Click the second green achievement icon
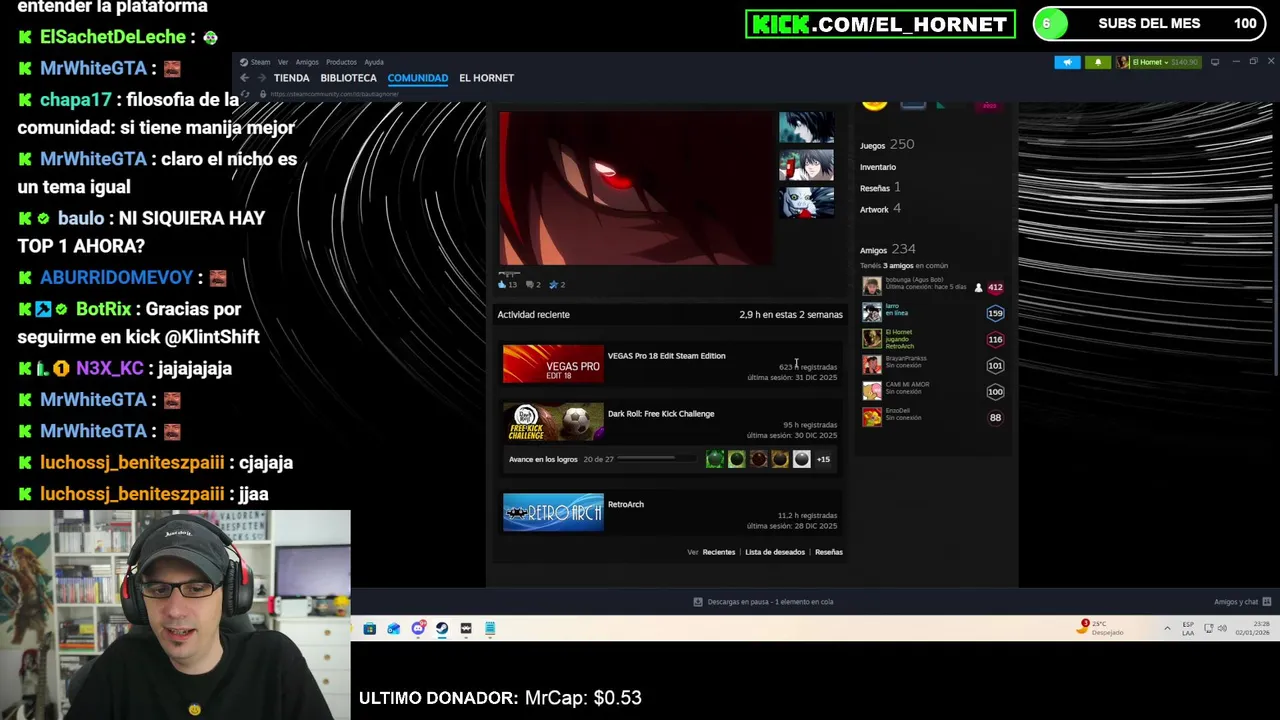Image resolution: width=1280 pixels, height=720 pixels. click(737, 459)
